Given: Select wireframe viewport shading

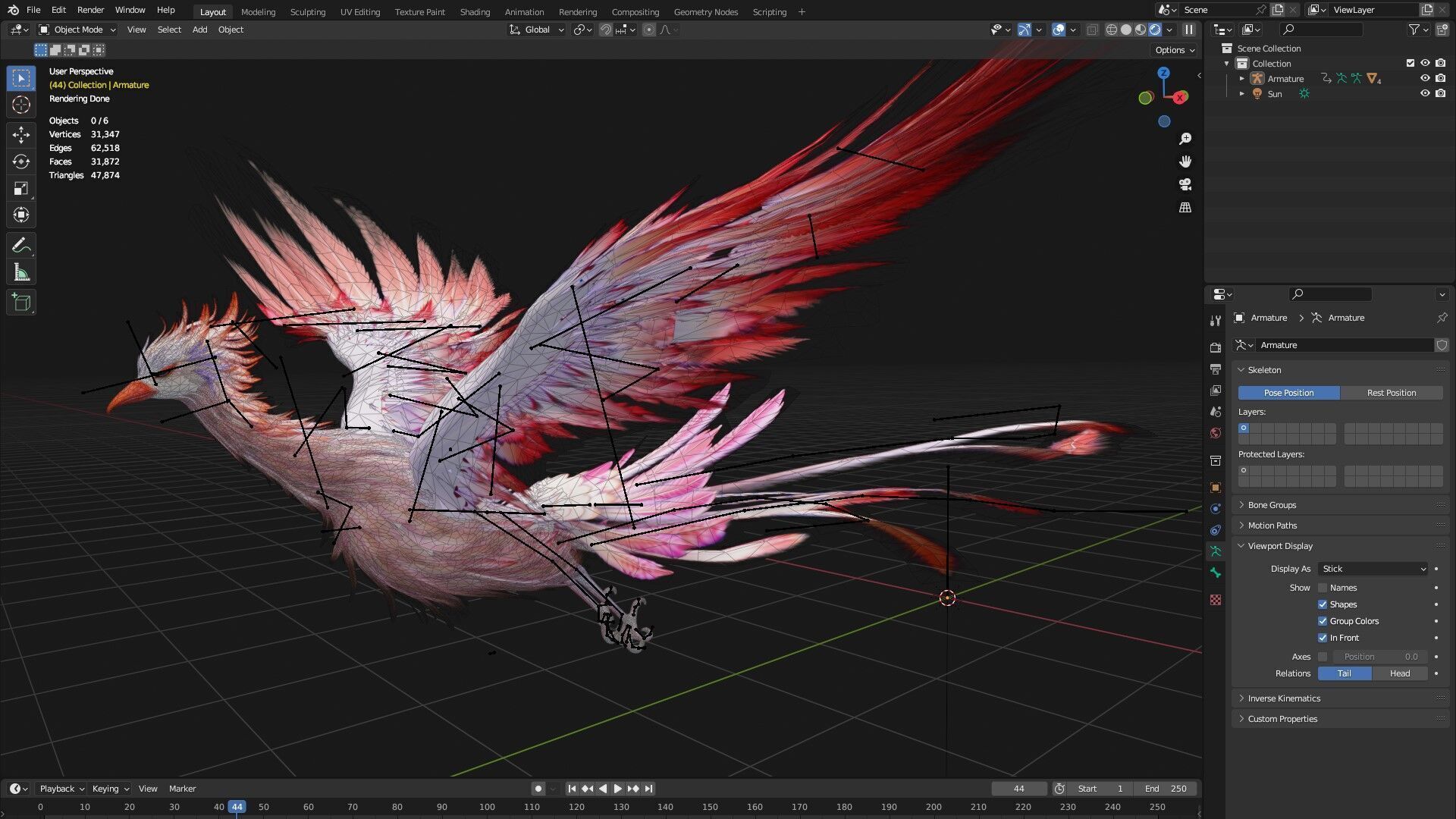Looking at the screenshot, I should pyautogui.click(x=1112, y=30).
